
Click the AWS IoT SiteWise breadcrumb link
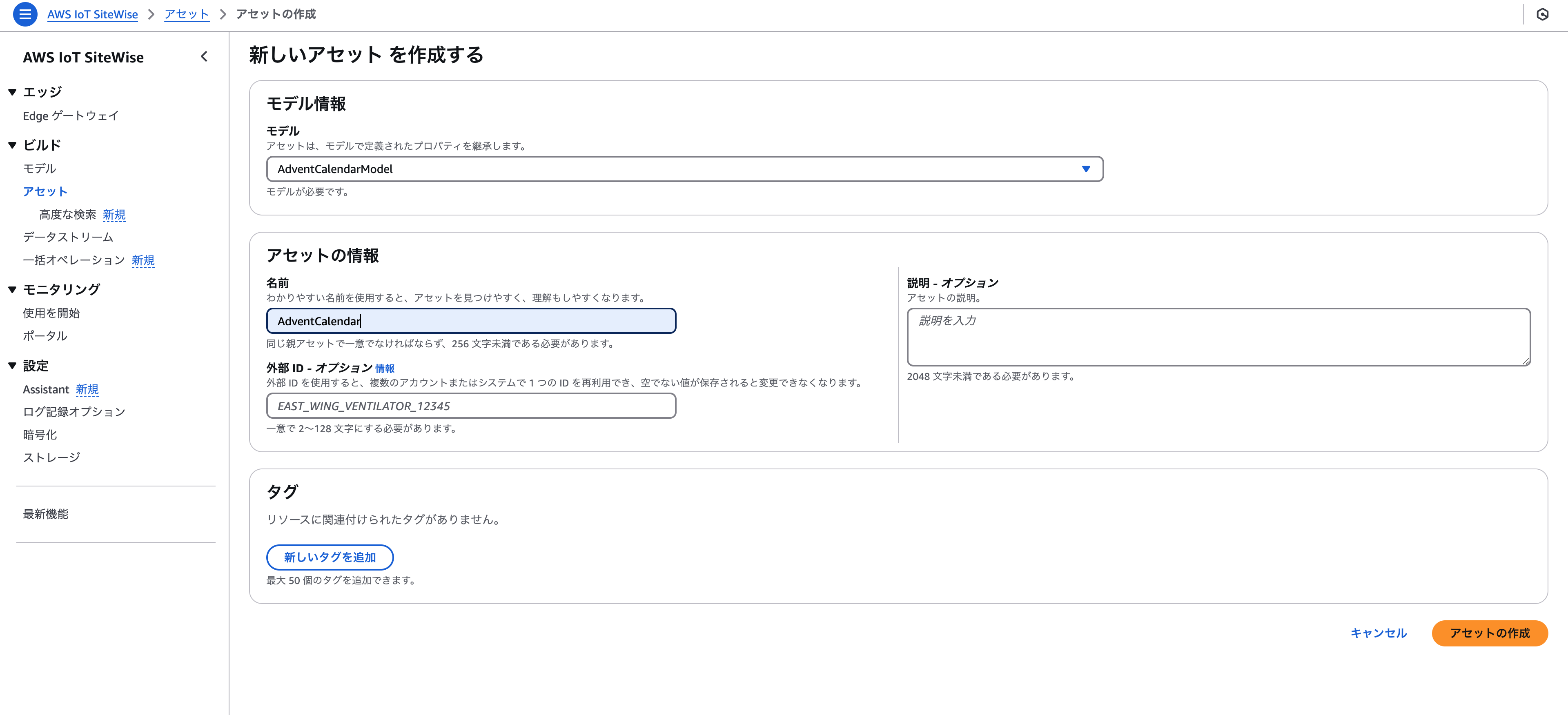point(93,14)
